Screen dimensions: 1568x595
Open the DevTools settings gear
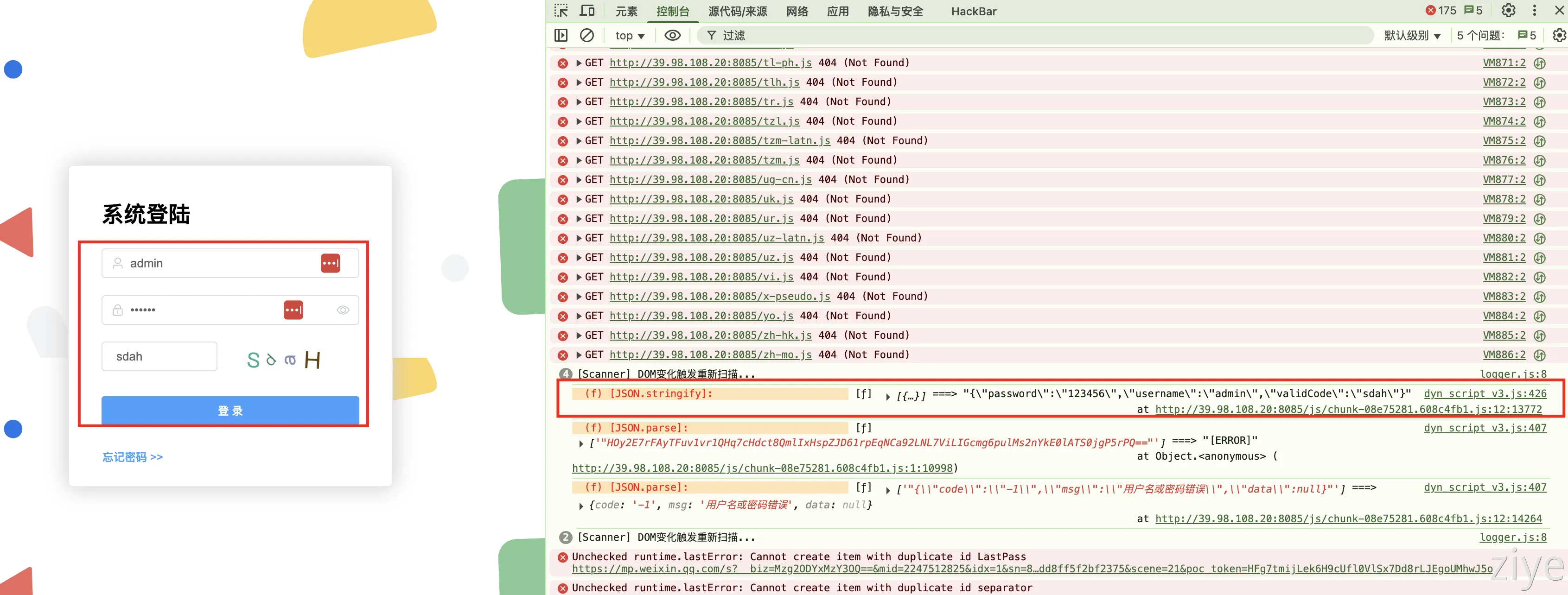tap(1508, 11)
